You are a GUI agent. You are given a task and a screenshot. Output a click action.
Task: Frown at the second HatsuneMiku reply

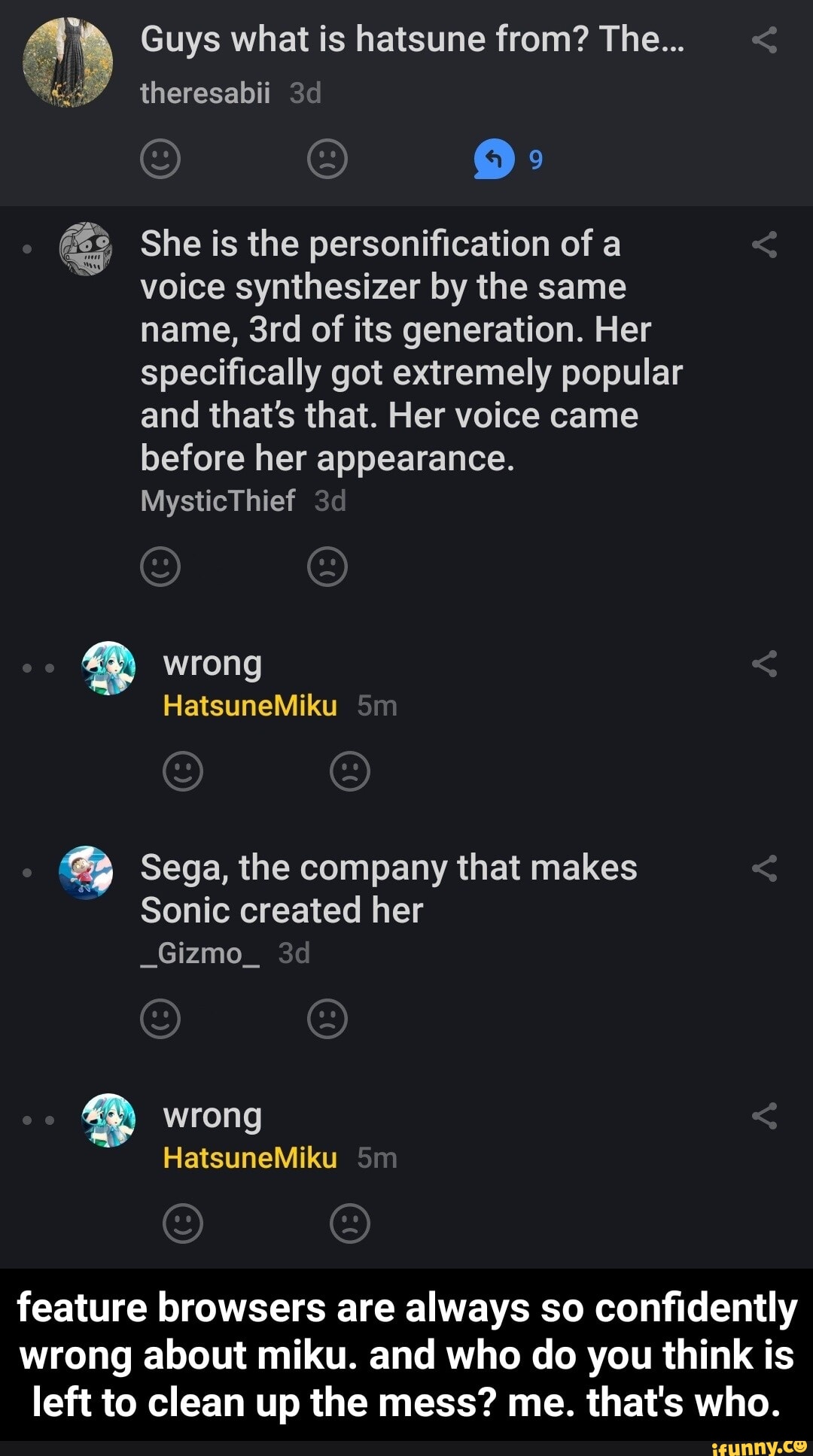pos(350,1223)
